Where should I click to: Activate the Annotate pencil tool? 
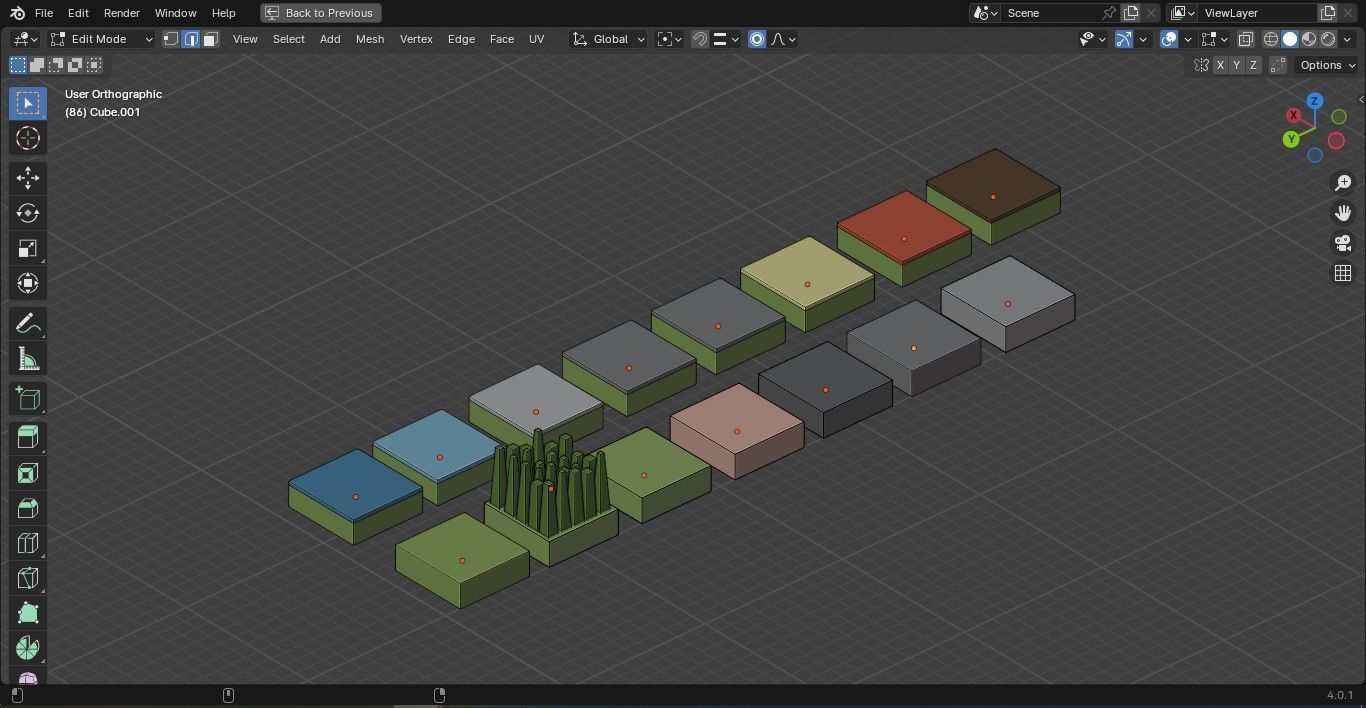28,323
